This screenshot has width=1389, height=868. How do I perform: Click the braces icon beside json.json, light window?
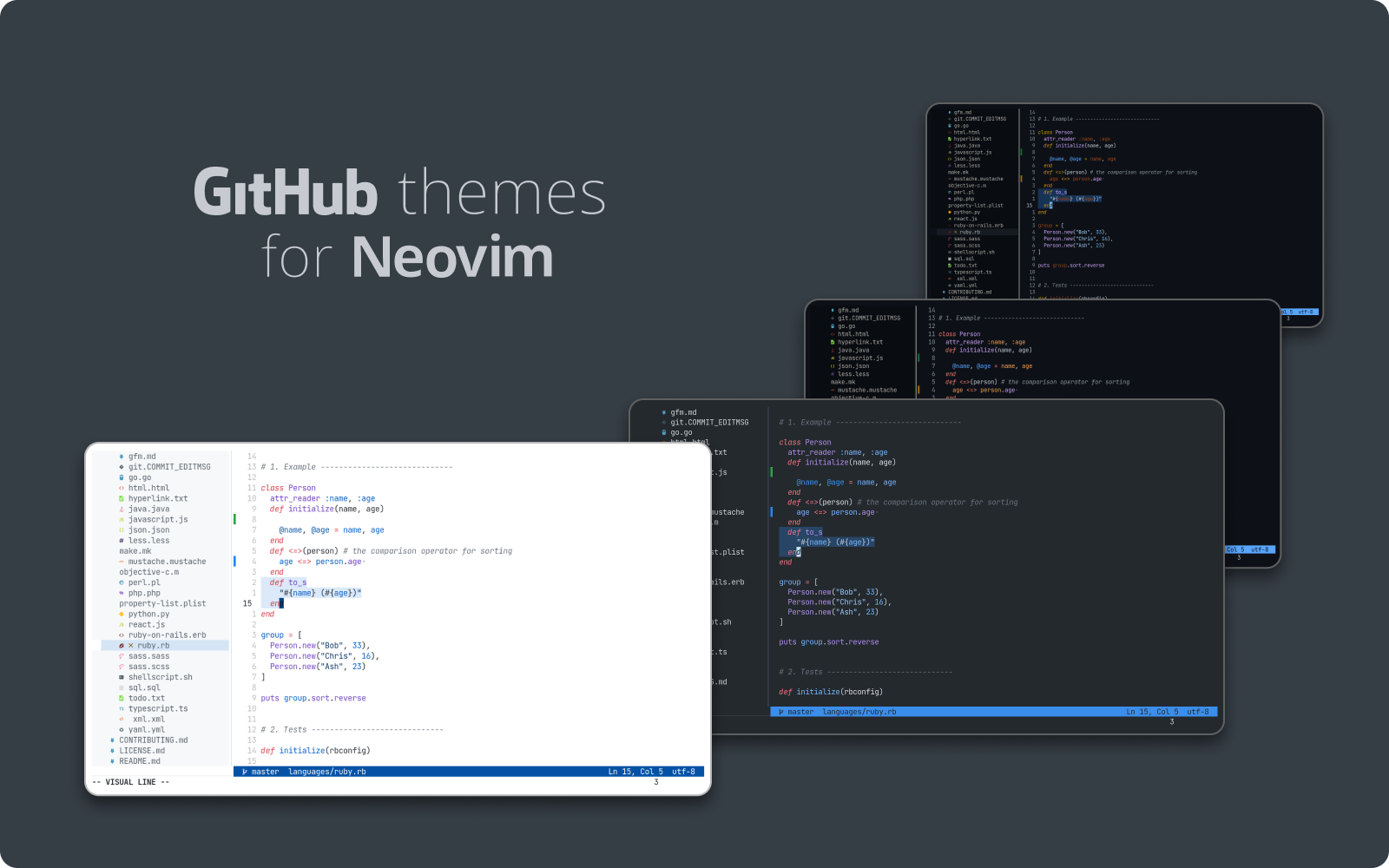point(122,530)
